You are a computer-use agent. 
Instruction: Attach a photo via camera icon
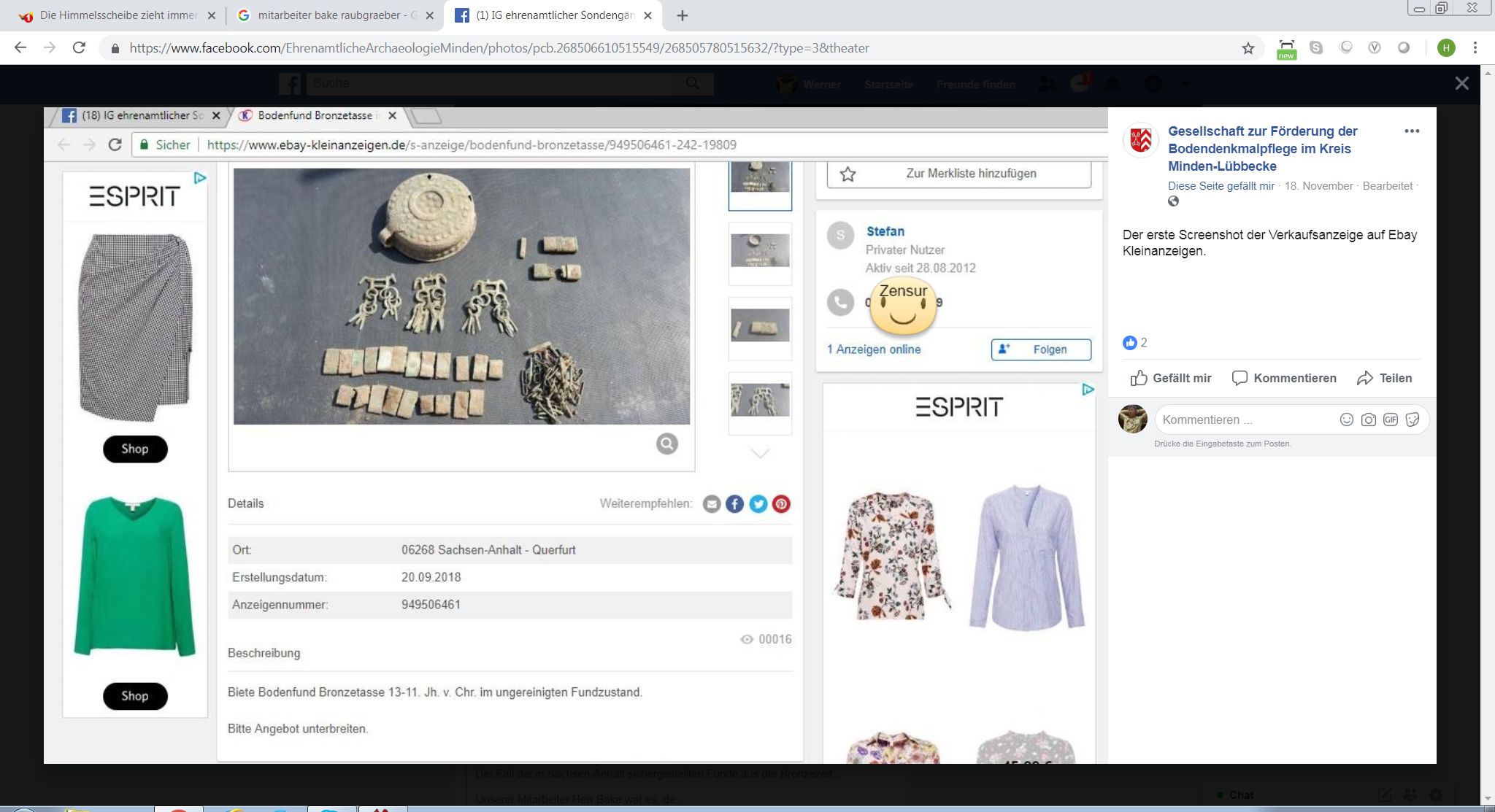click(1369, 419)
